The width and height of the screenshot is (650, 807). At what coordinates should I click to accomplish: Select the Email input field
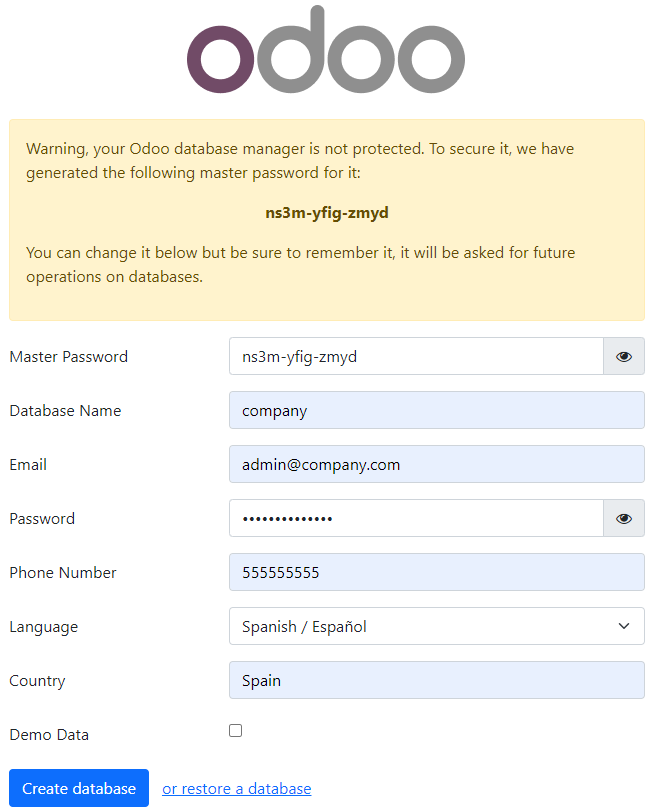436,464
